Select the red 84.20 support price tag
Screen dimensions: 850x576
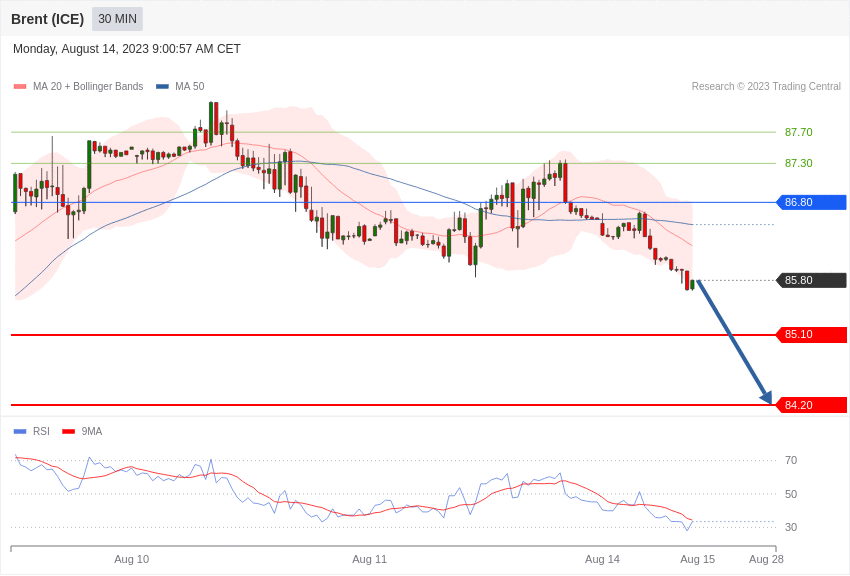point(812,405)
